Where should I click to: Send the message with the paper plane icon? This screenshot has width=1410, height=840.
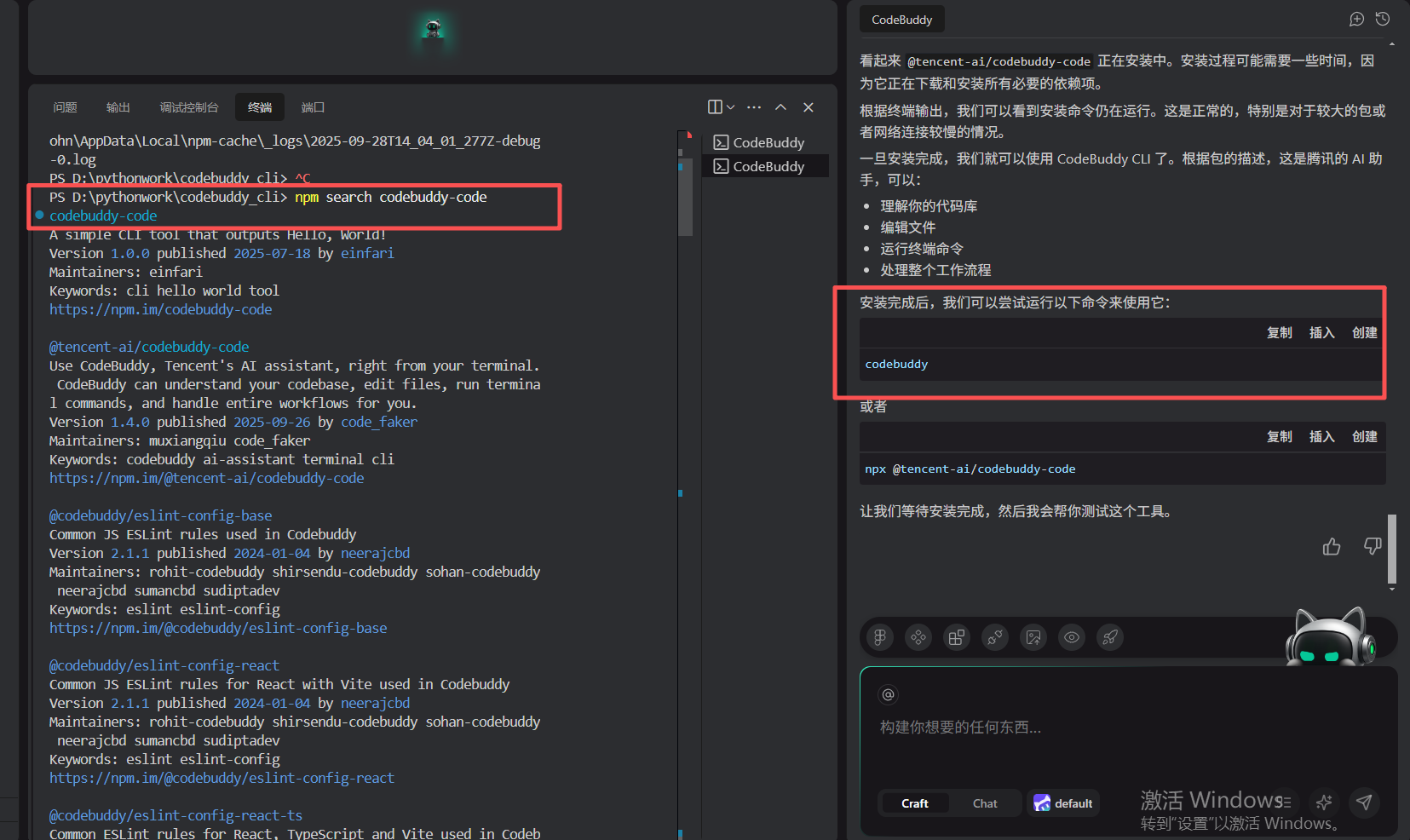1365,803
